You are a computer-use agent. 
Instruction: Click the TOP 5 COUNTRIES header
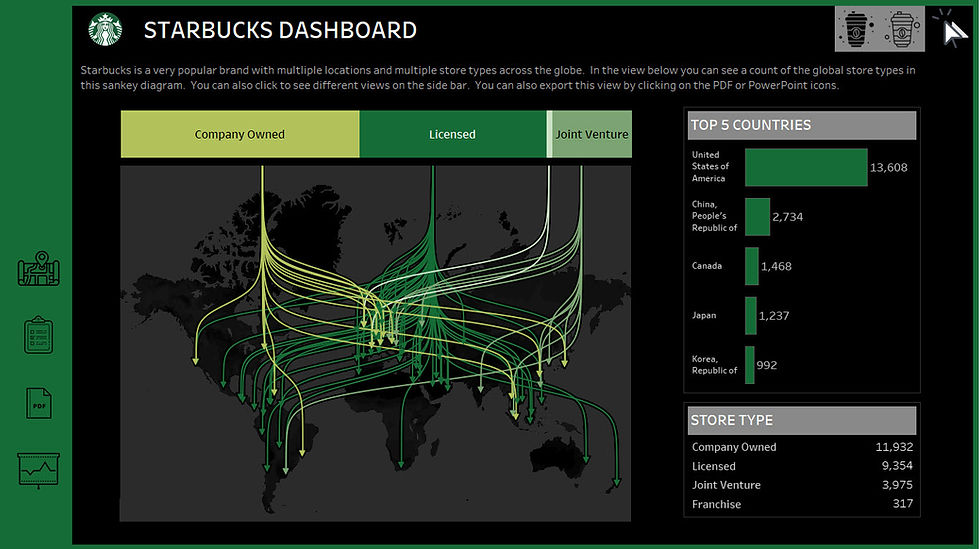[x=802, y=125]
